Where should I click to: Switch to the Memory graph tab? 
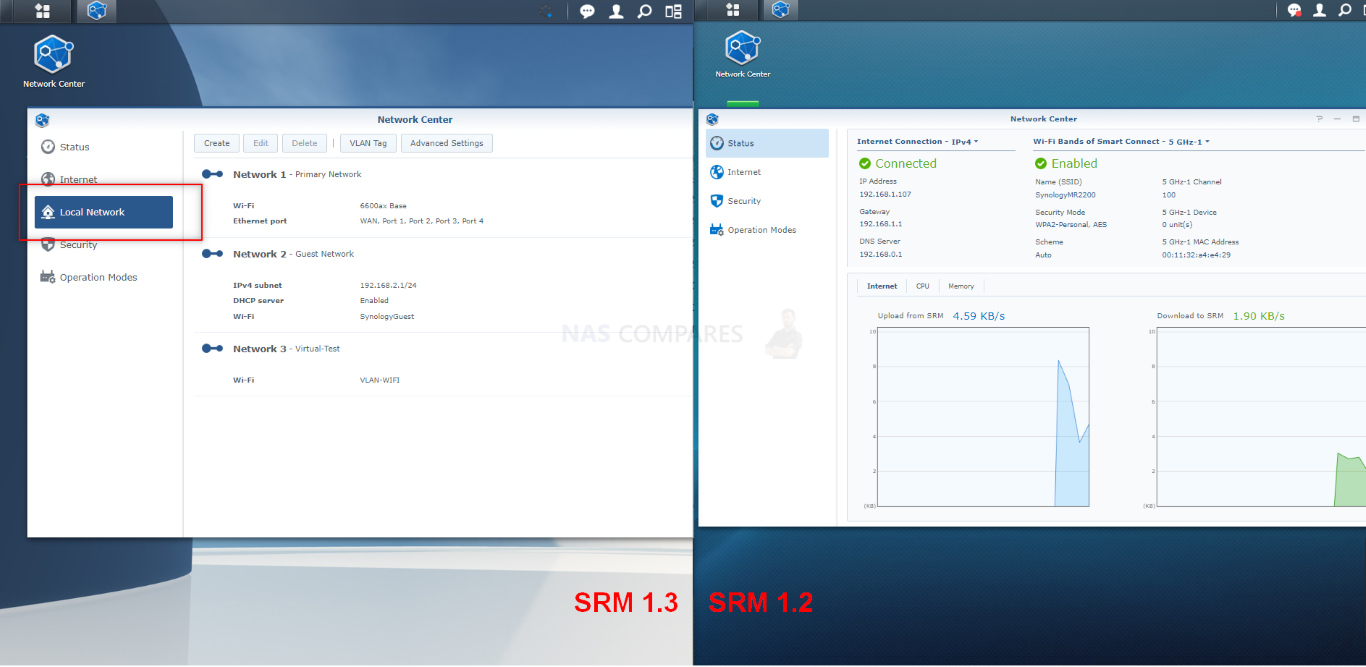click(x=961, y=286)
